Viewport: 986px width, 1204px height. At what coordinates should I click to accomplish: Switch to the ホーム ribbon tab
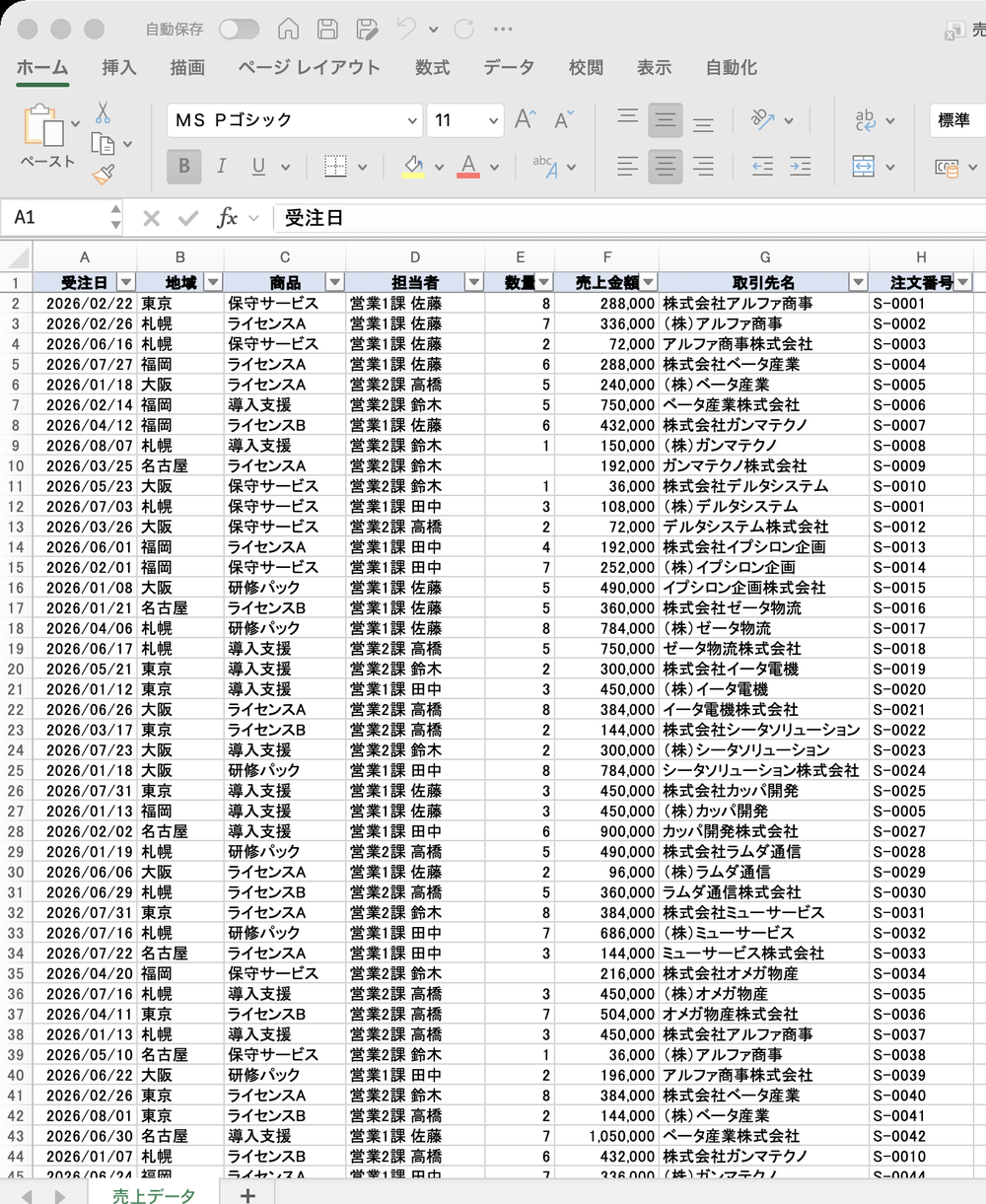(42, 68)
